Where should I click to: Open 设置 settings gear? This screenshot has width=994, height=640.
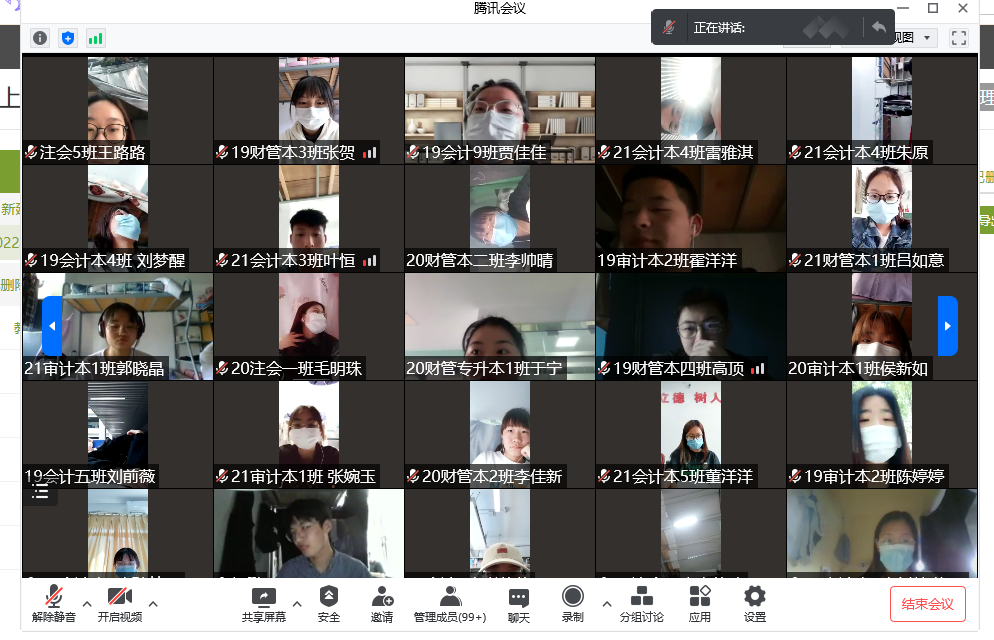[755, 604]
